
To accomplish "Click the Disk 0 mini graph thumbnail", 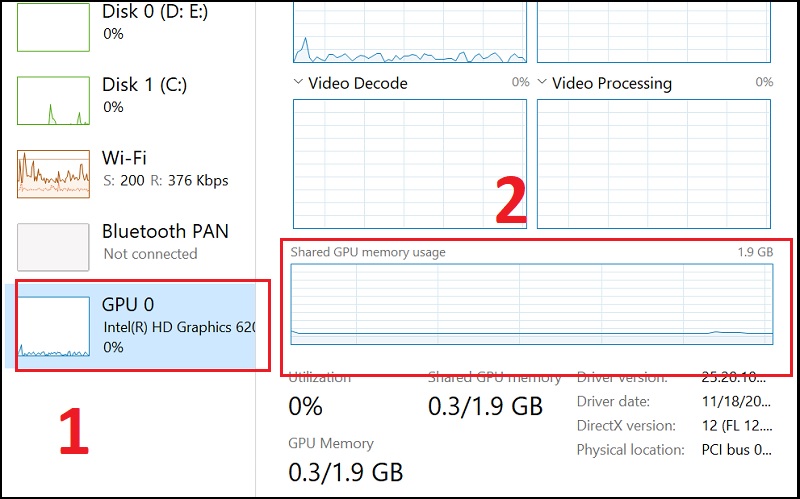I will tap(54, 27).
